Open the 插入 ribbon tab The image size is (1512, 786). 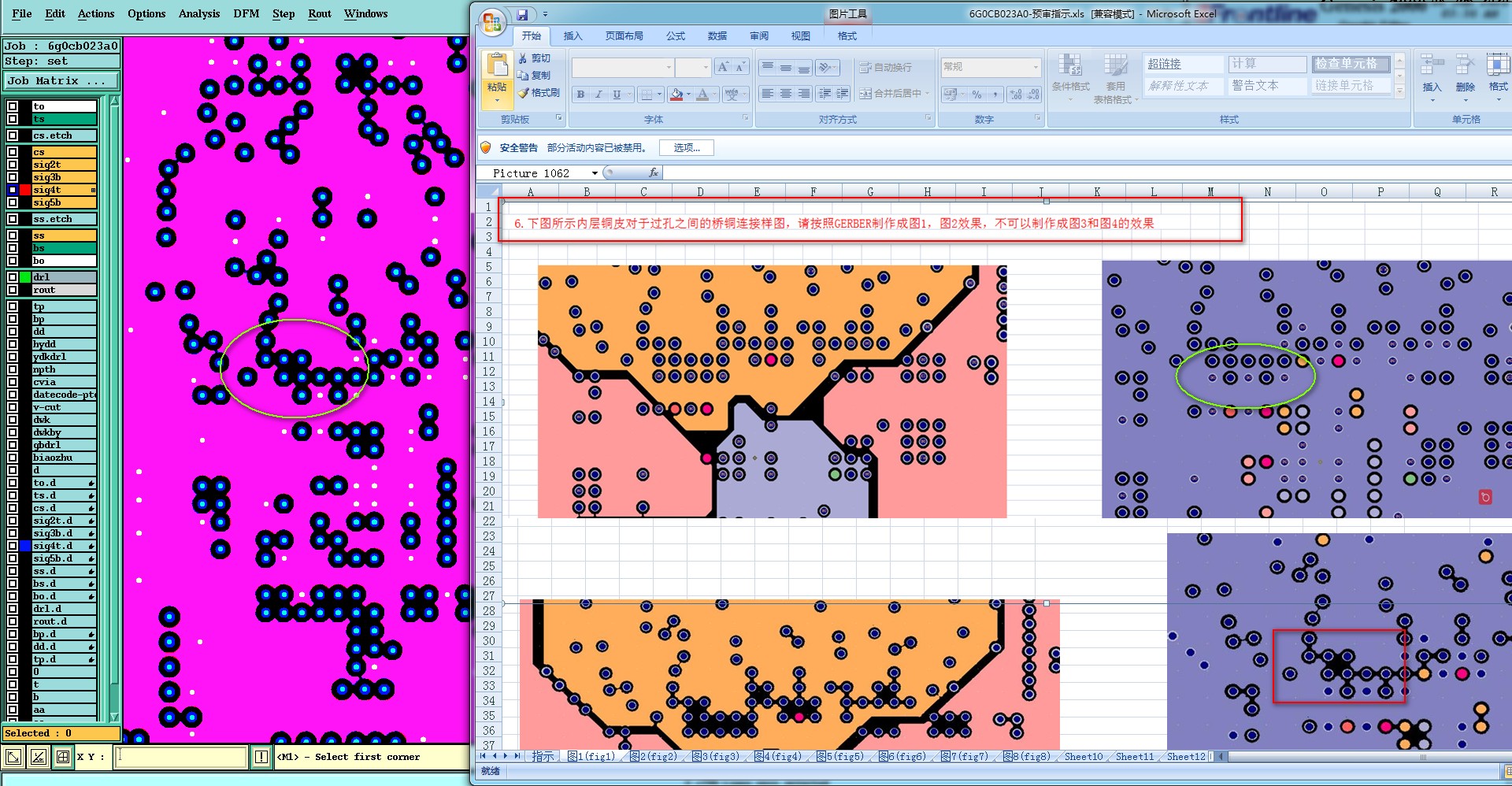pos(573,36)
